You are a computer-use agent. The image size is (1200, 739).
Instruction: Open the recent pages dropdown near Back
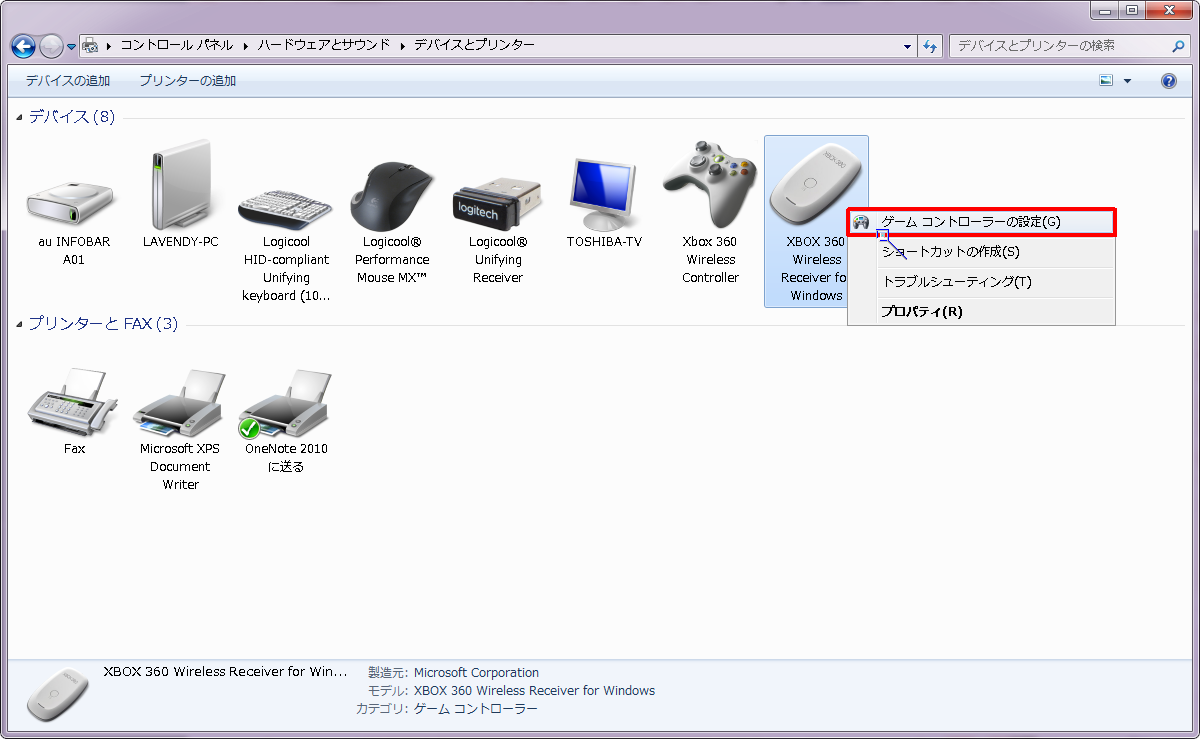(x=72, y=47)
